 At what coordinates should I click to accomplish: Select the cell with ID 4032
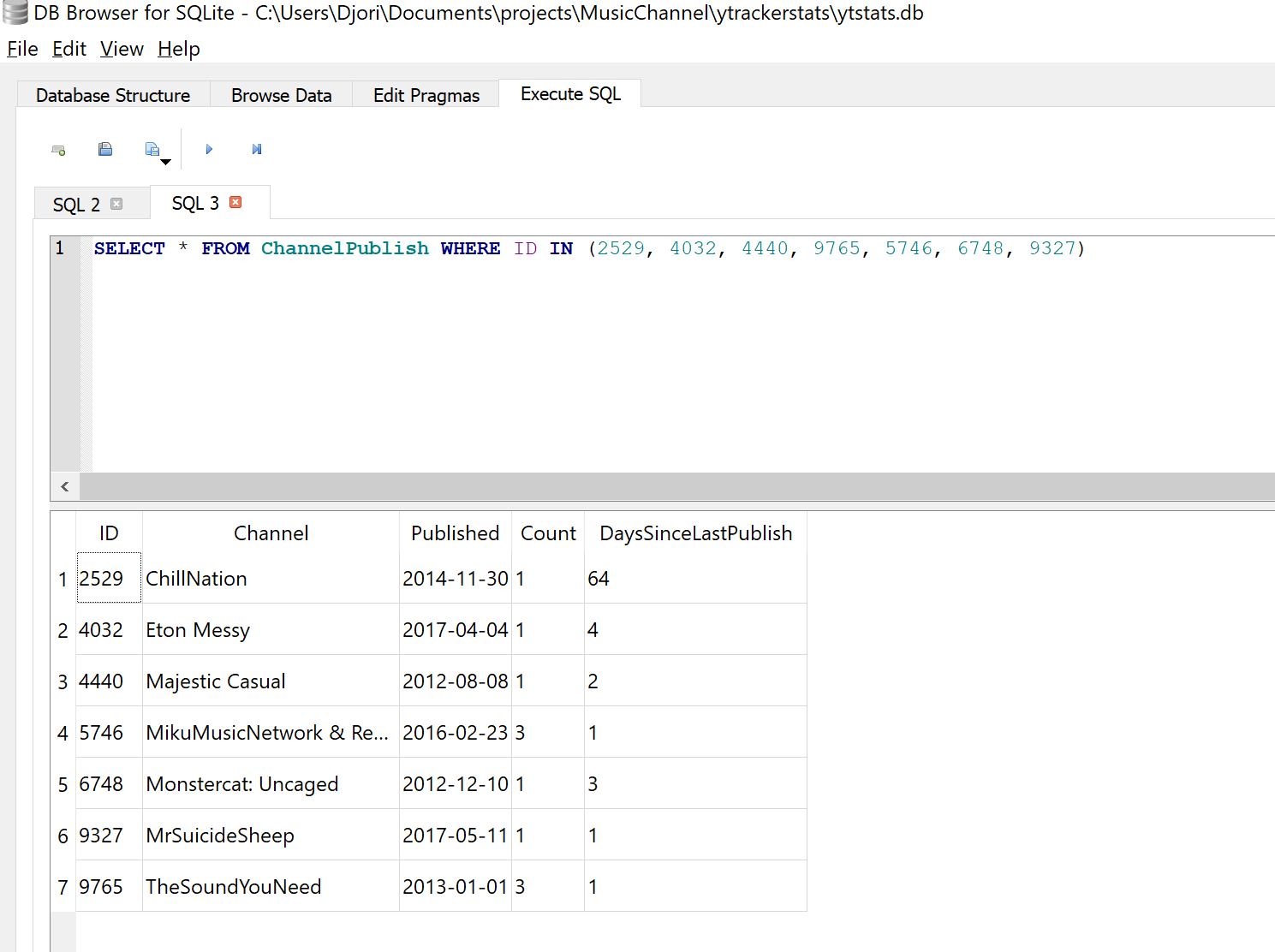pos(109,630)
